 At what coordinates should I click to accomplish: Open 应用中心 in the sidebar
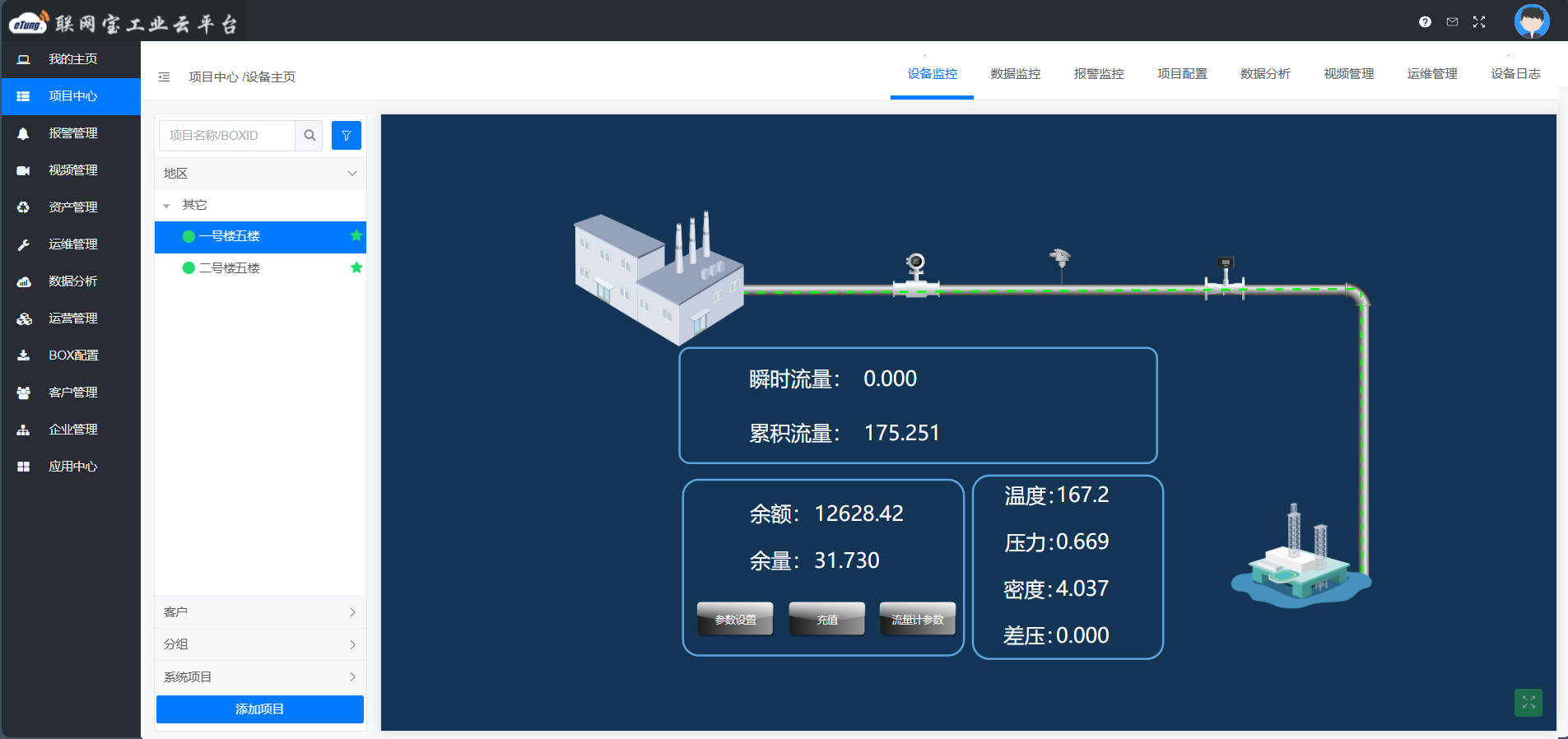pos(71,467)
